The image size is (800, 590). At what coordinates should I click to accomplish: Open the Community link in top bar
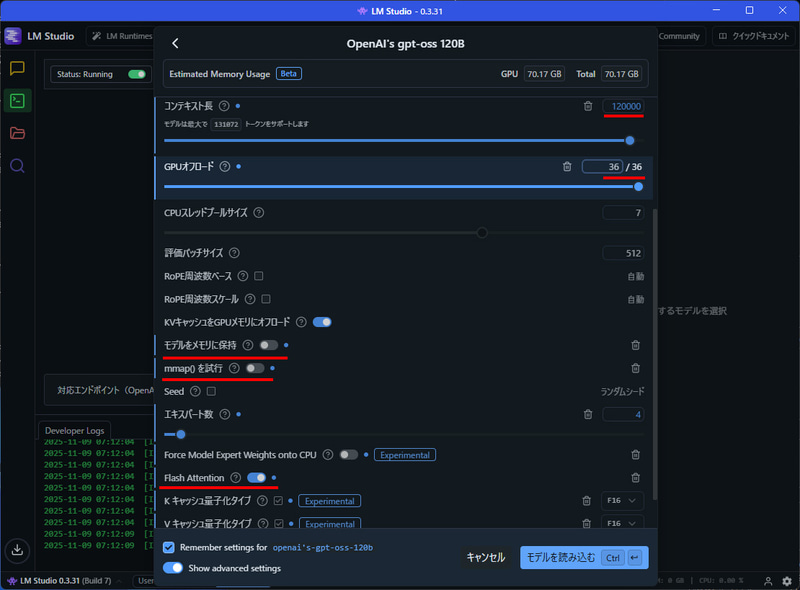tap(679, 36)
